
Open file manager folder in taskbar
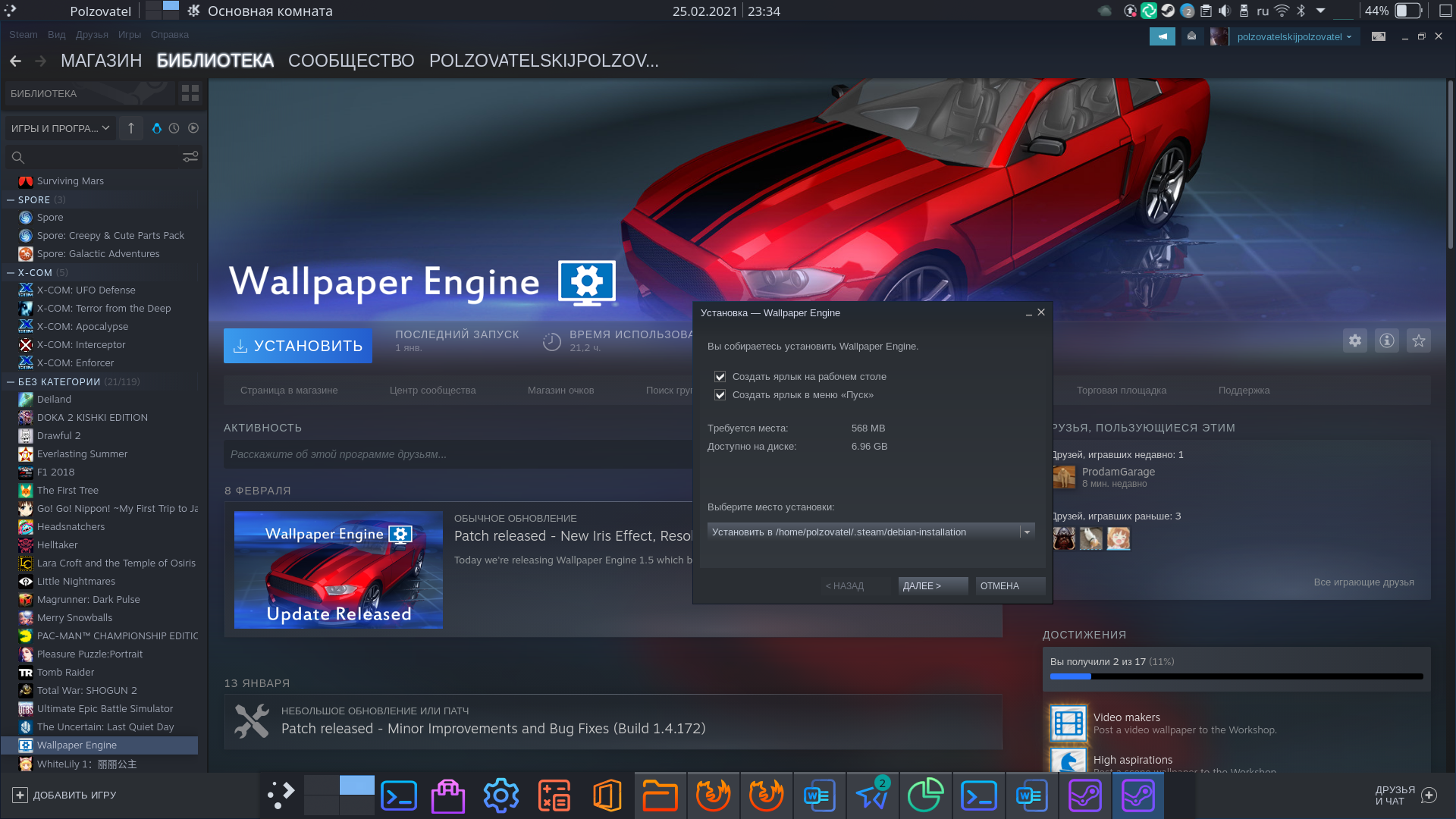[x=660, y=795]
